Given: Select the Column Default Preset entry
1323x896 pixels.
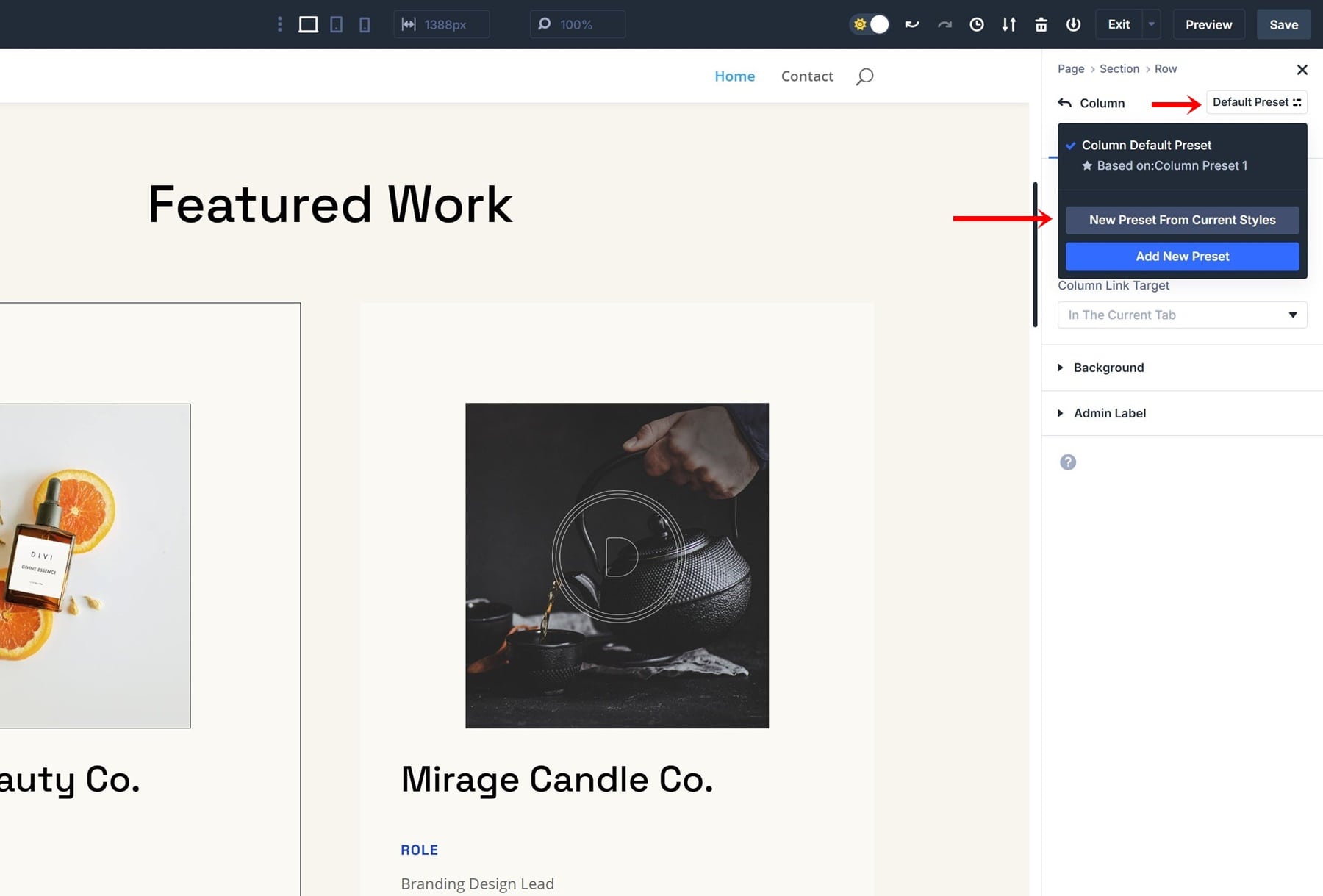Looking at the screenshot, I should 1146,146.
